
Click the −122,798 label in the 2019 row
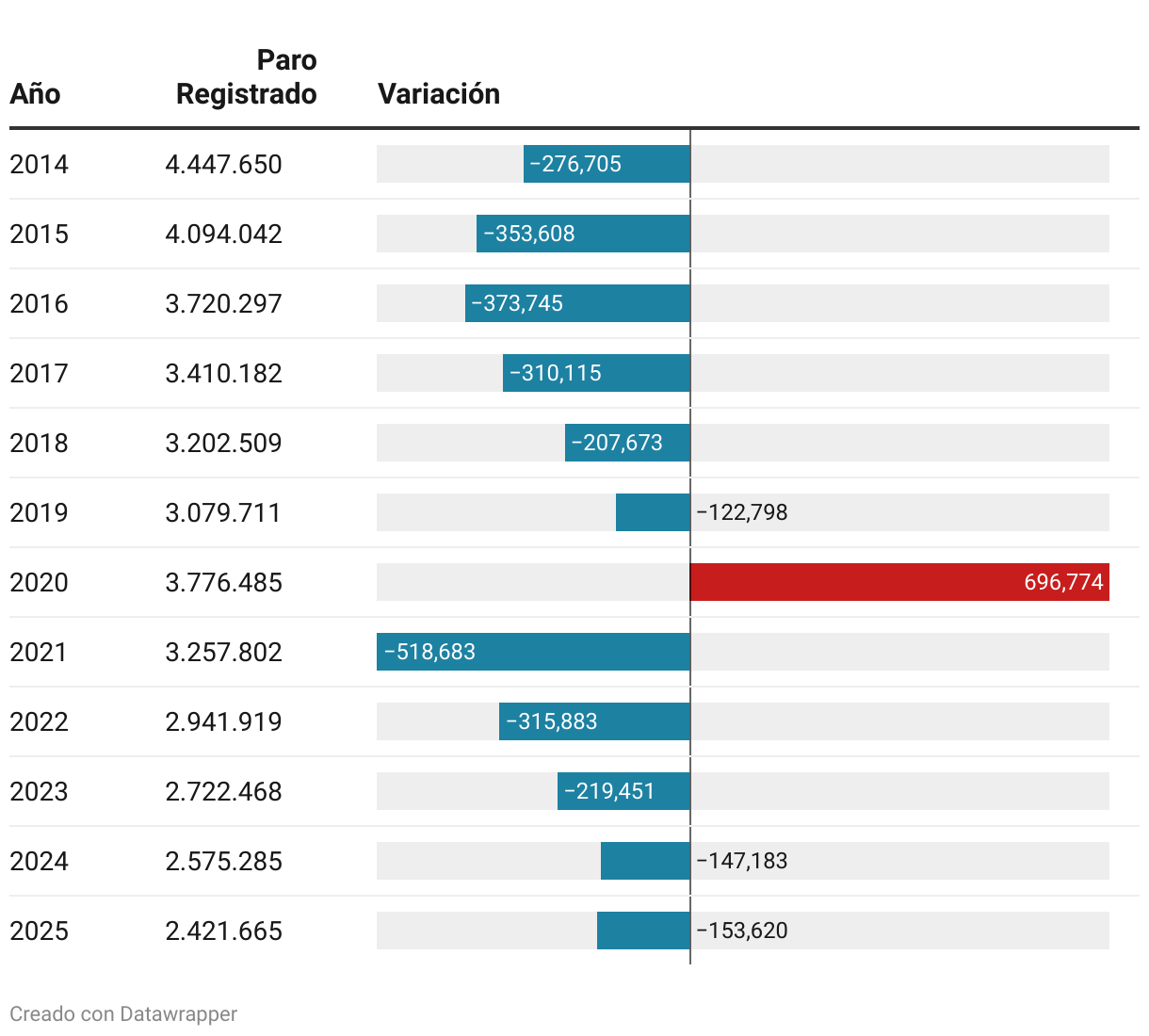[742, 512]
